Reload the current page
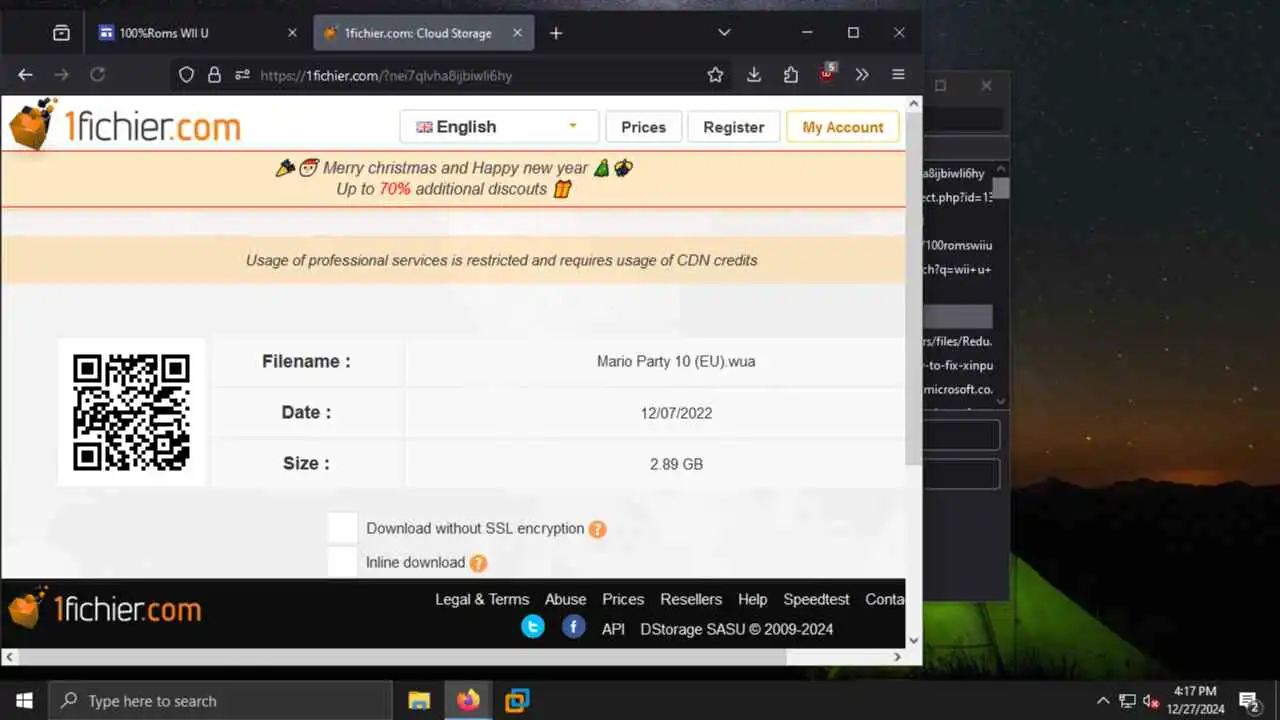 98,75
